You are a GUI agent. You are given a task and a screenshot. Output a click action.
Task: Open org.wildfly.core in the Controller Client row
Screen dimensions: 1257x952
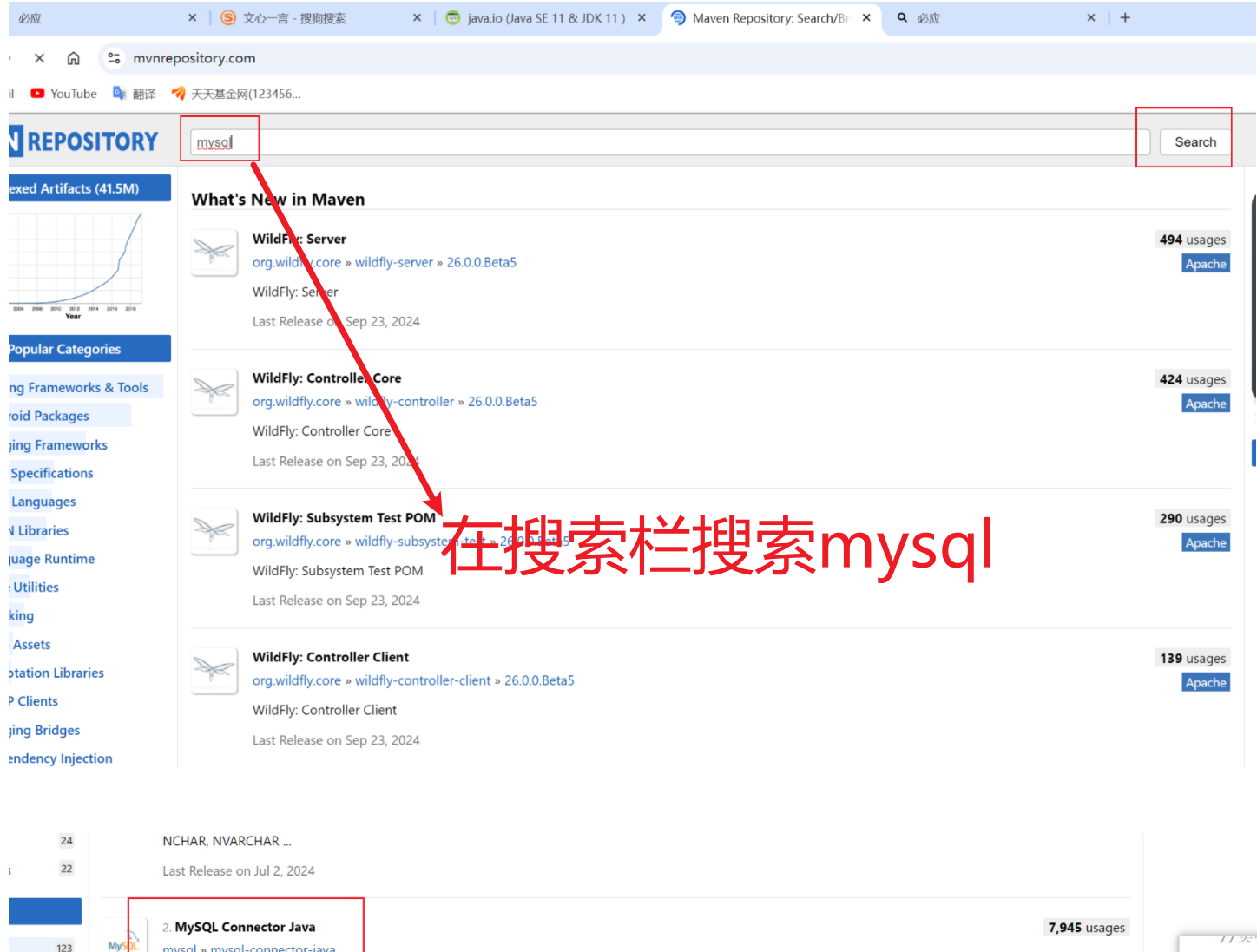click(x=297, y=681)
